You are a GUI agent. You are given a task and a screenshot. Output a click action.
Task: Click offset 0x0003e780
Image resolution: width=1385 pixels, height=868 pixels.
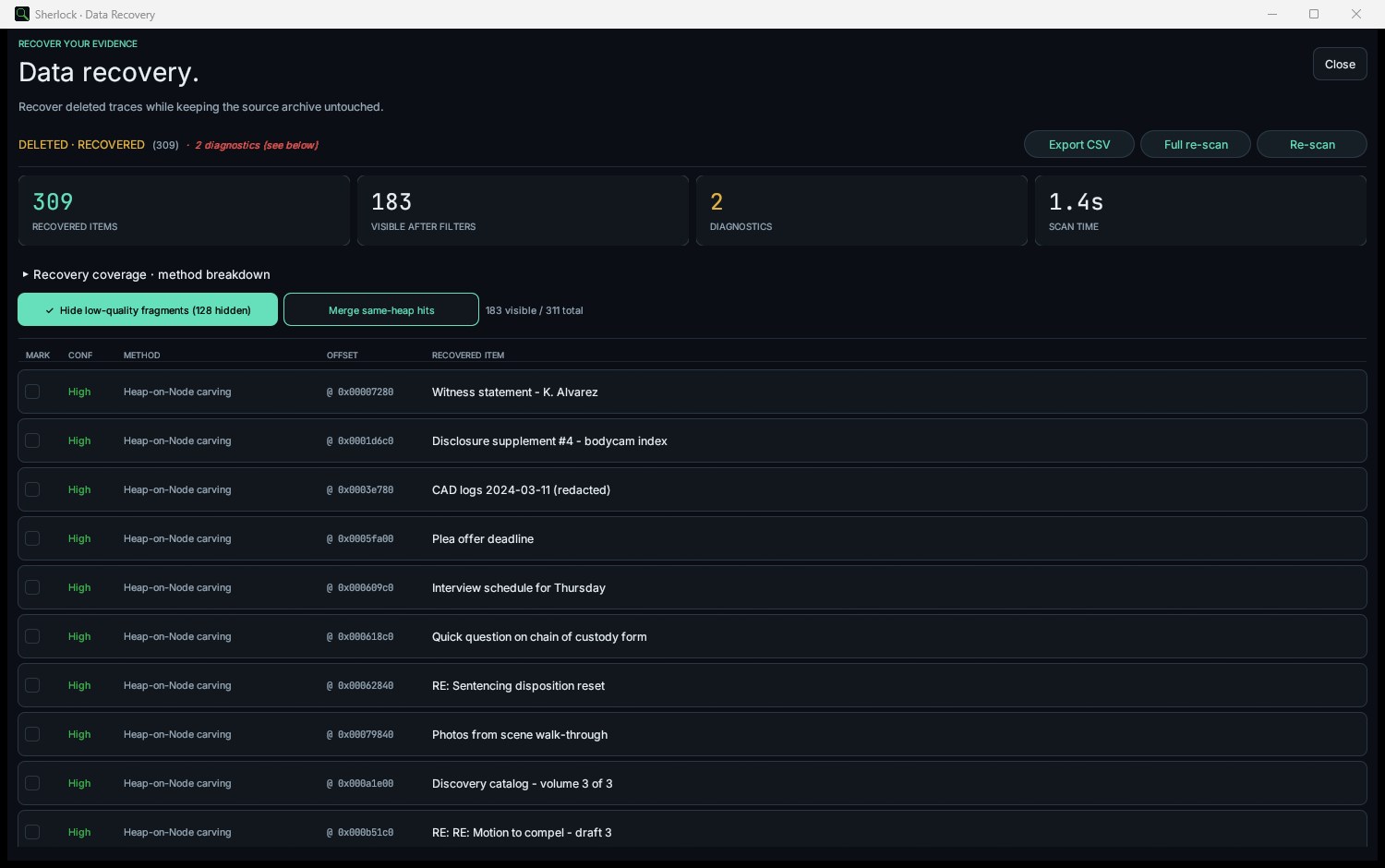[x=360, y=489]
